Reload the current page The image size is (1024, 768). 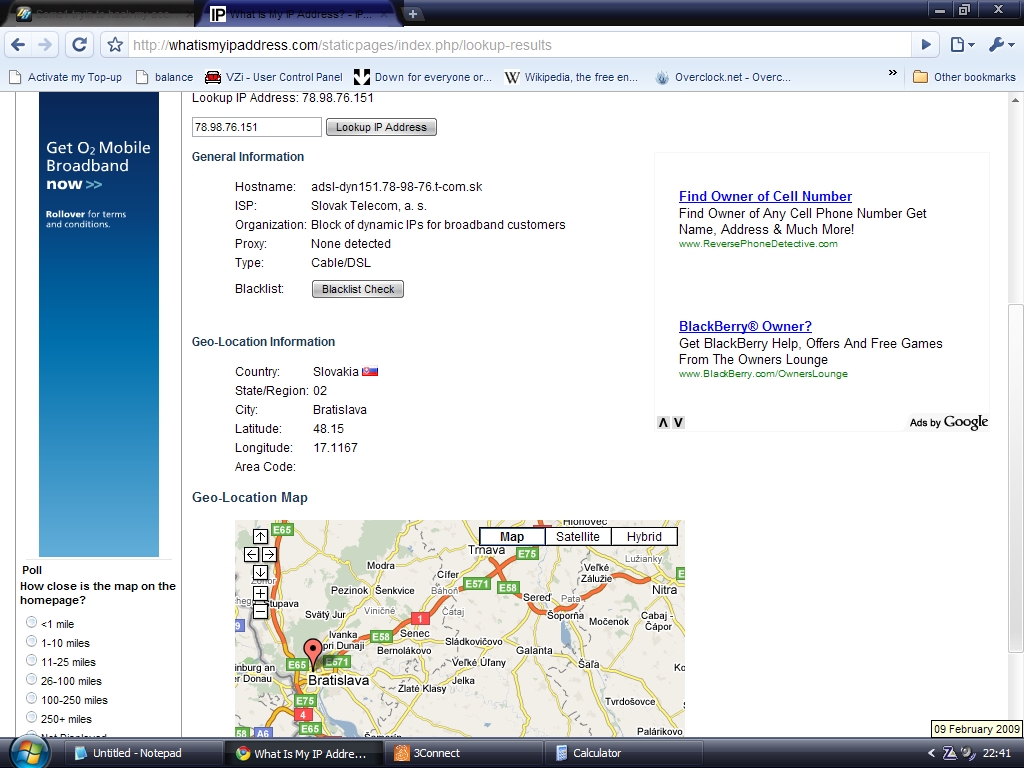point(80,45)
